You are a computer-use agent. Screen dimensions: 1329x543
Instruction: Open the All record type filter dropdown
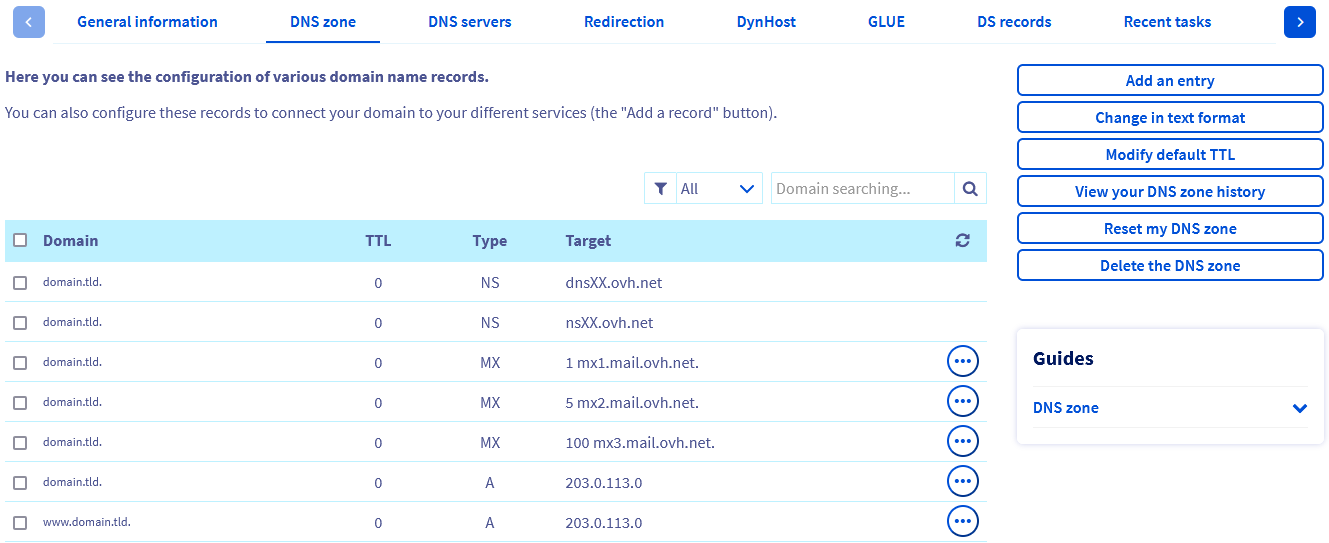pos(719,188)
